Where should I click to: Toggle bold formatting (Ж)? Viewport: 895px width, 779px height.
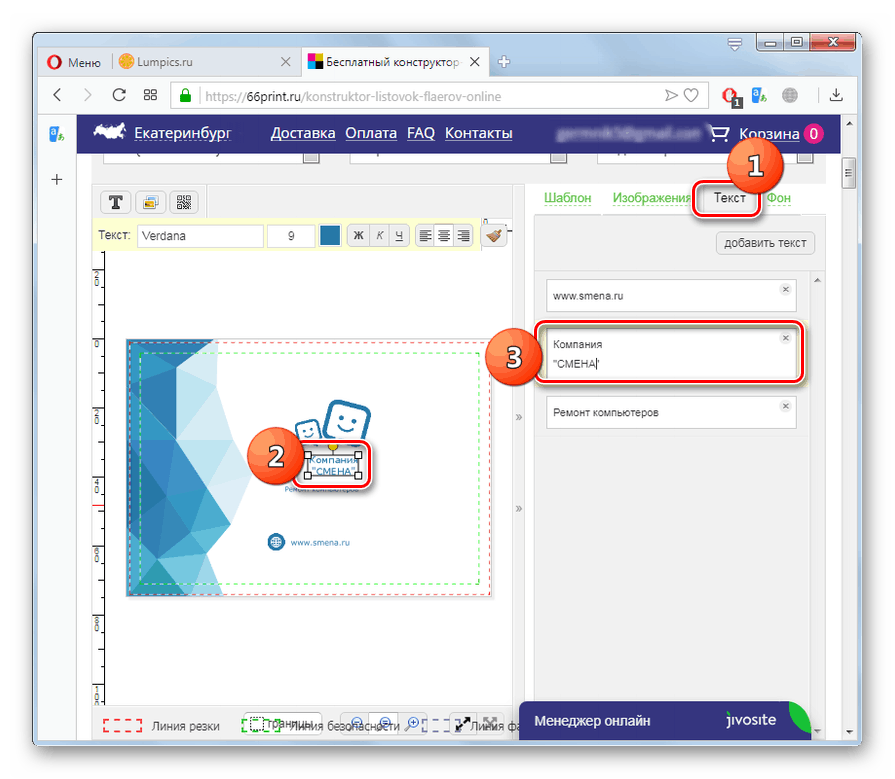pyautogui.click(x=358, y=236)
